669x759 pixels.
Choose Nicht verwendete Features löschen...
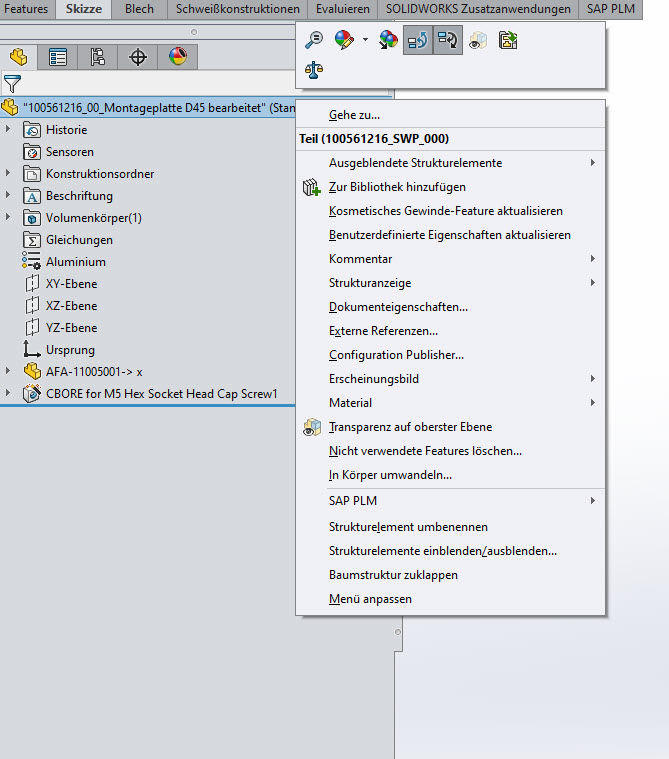coord(450,451)
